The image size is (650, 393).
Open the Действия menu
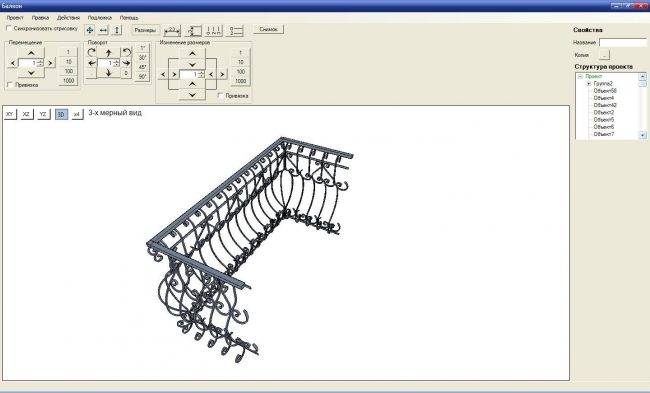[x=68, y=18]
